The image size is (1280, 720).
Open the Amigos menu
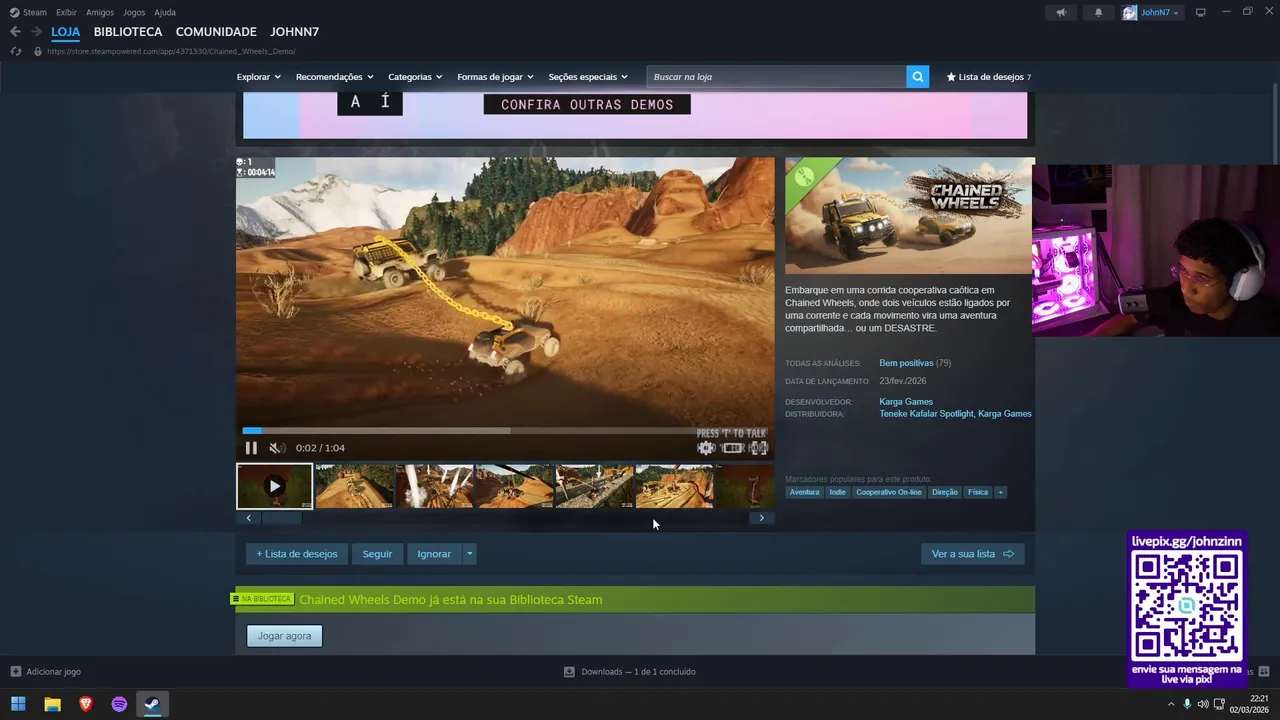[x=100, y=12]
